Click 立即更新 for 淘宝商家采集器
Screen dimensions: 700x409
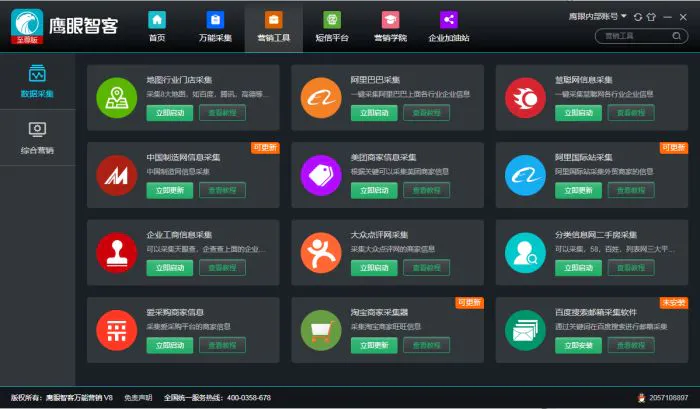tap(374, 345)
